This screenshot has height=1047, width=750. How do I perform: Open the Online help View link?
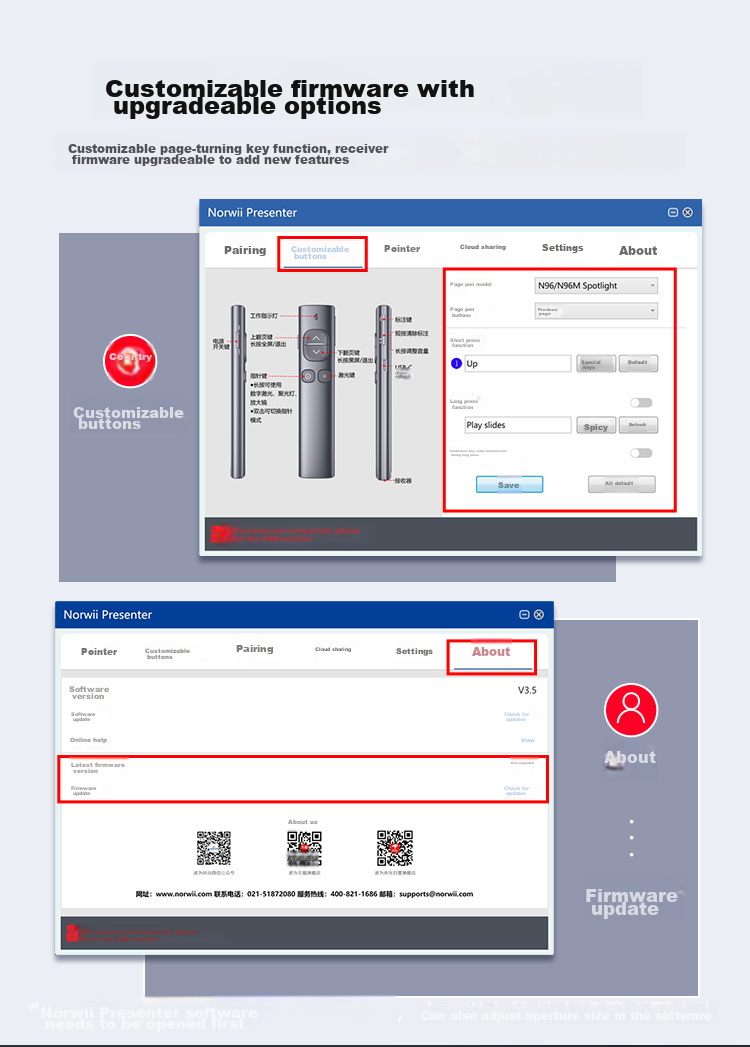(x=528, y=740)
